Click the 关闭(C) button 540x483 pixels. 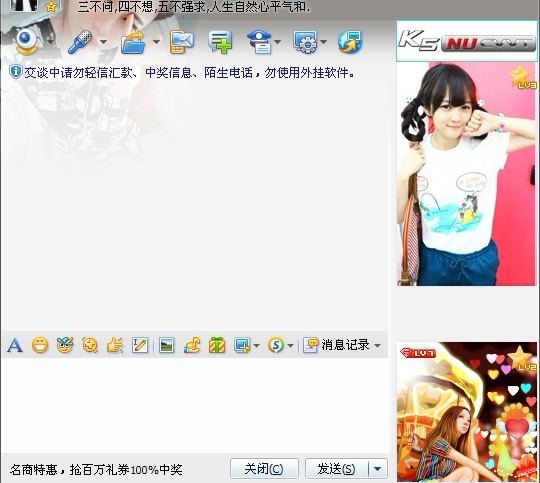[264, 469]
